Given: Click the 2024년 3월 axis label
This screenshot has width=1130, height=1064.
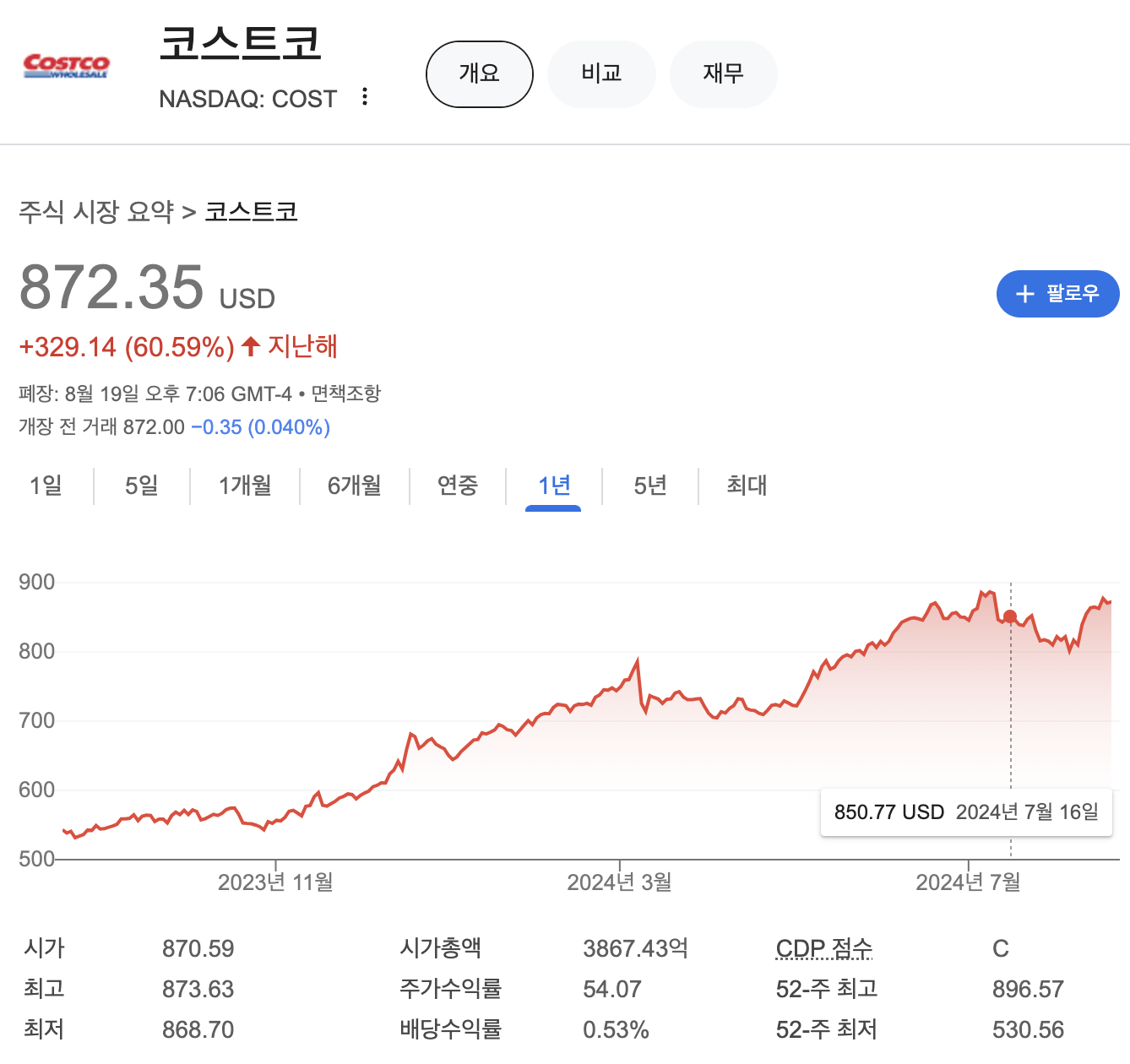Looking at the screenshot, I should coord(619,882).
